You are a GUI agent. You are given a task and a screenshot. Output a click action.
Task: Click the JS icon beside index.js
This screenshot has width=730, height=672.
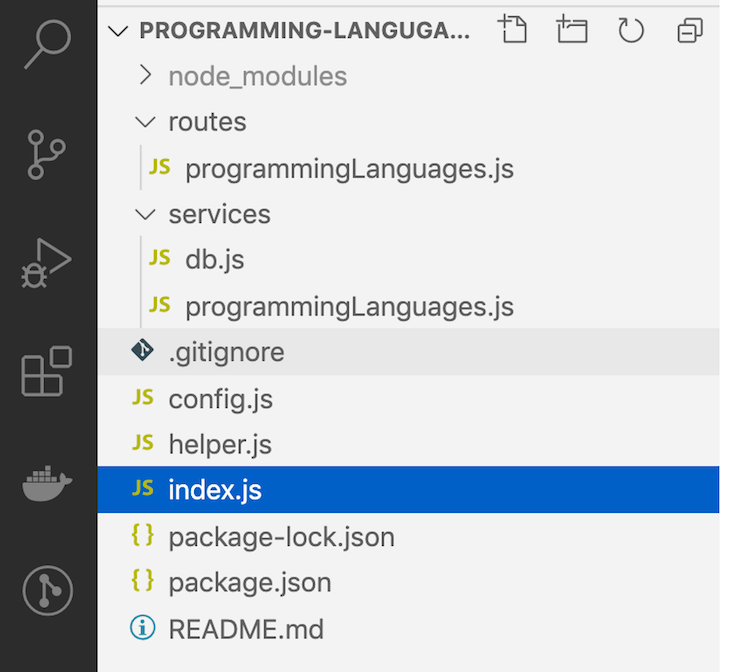(x=142, y=488)
